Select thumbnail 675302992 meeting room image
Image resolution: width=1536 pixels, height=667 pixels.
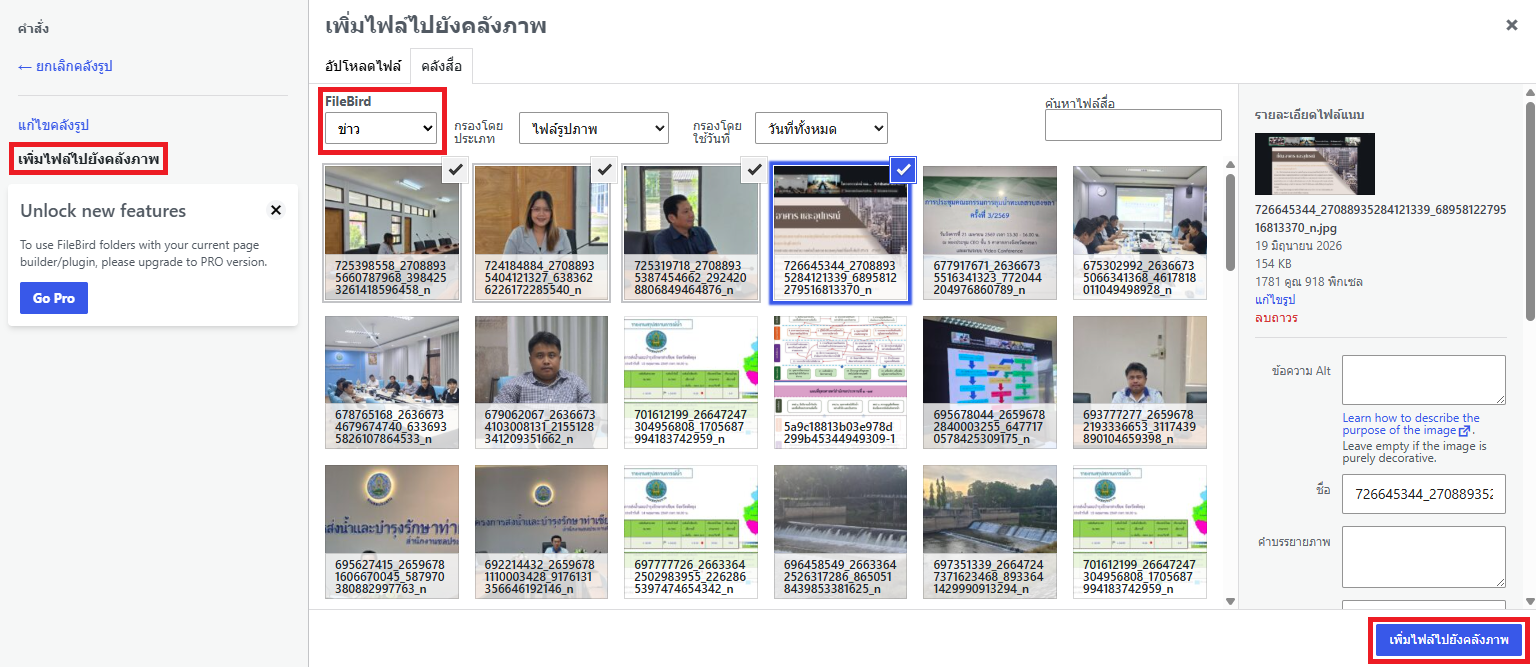coord(1140,233)
